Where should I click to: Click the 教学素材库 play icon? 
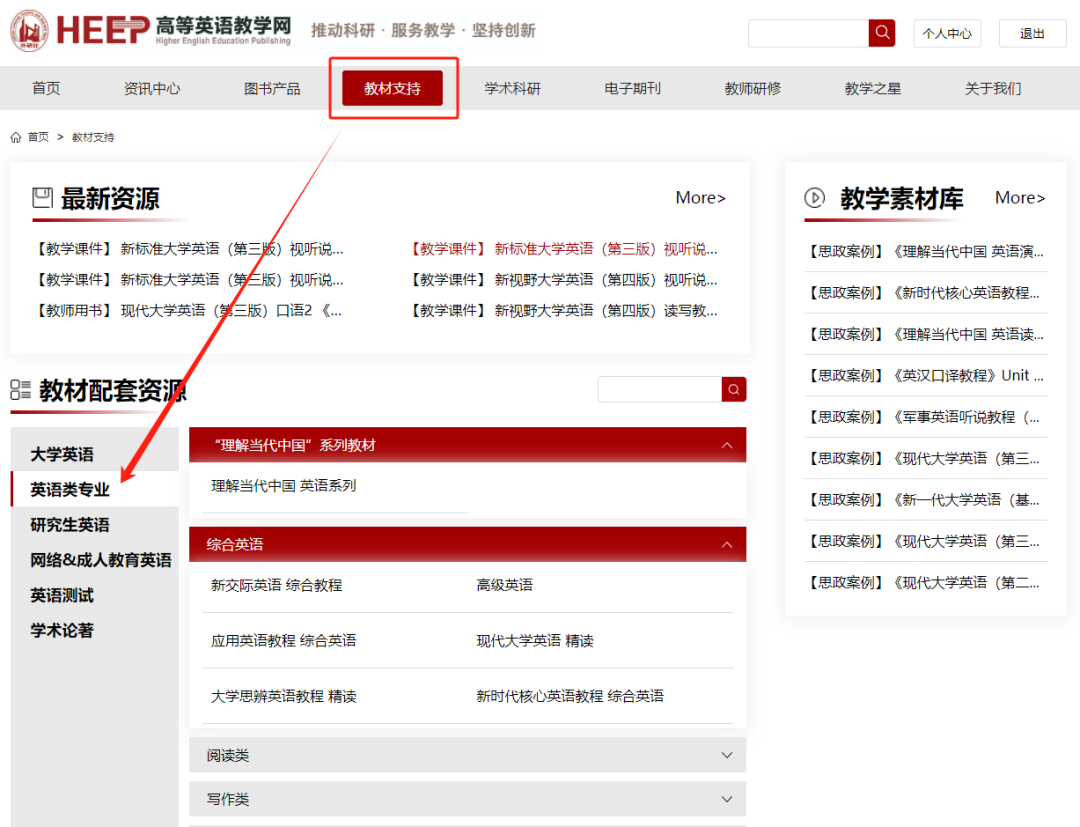[x=815, y=198]
